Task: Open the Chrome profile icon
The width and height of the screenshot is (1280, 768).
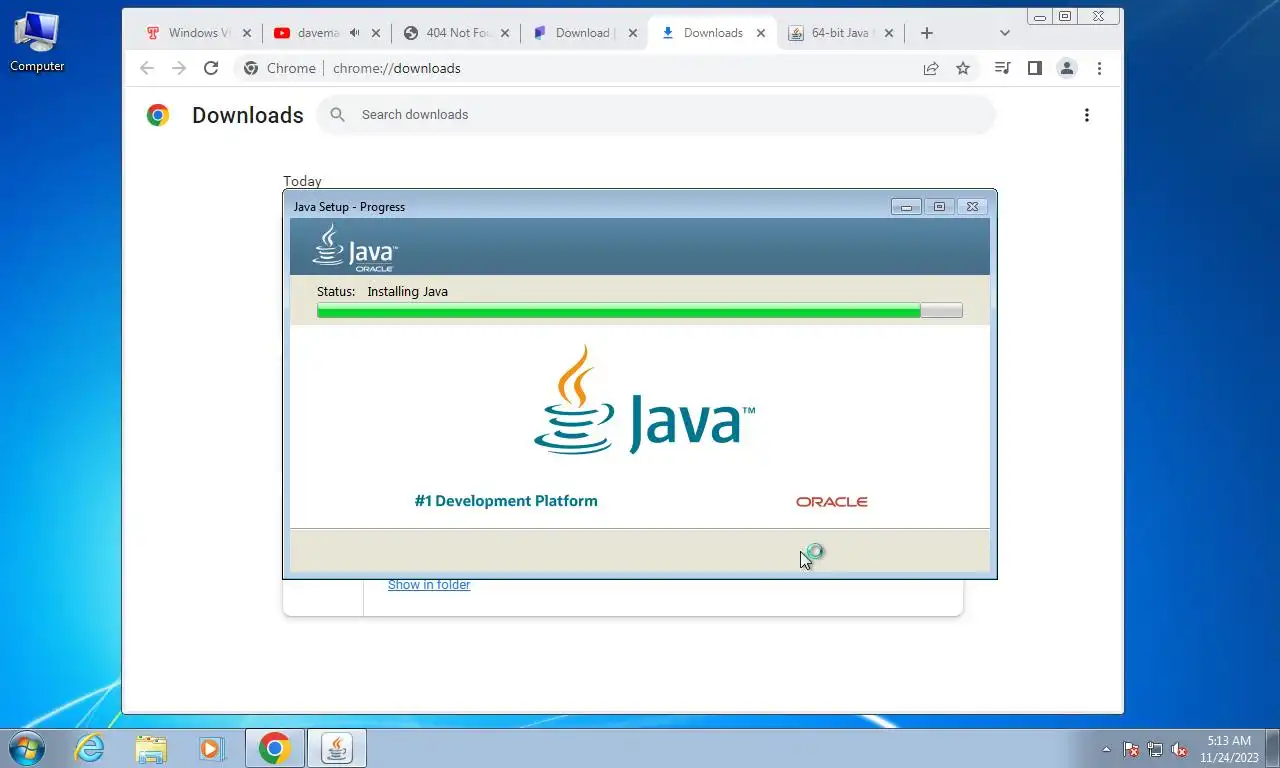Action: click(1067, 68)
